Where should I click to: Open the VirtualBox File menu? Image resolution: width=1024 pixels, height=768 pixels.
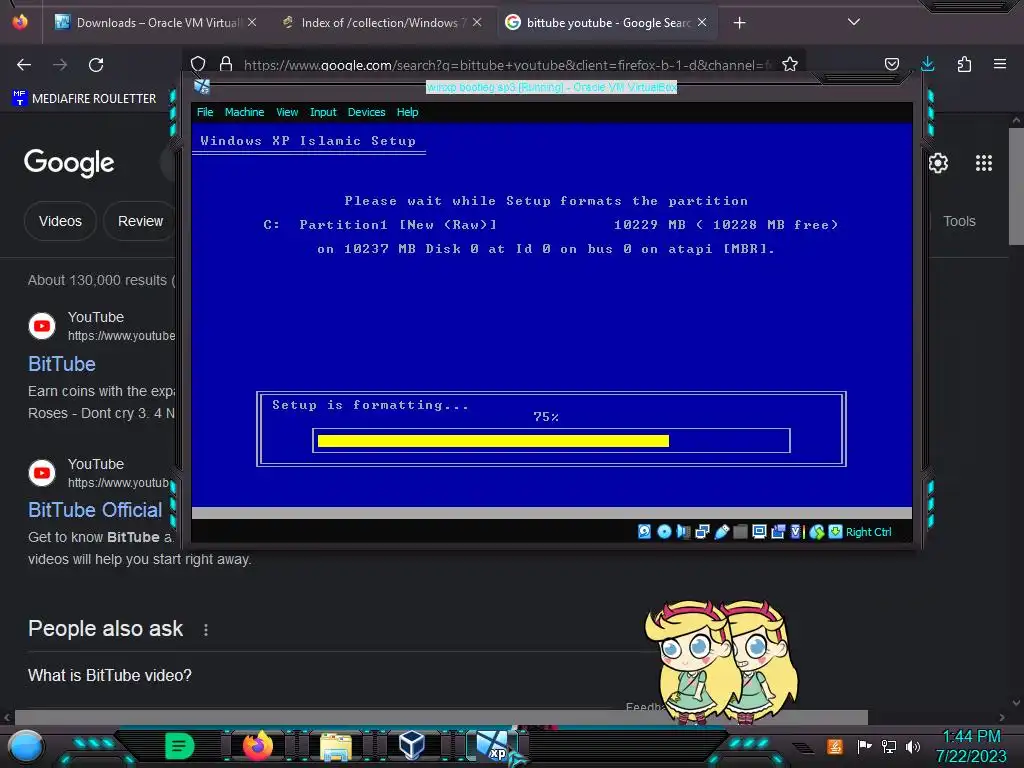205,112
